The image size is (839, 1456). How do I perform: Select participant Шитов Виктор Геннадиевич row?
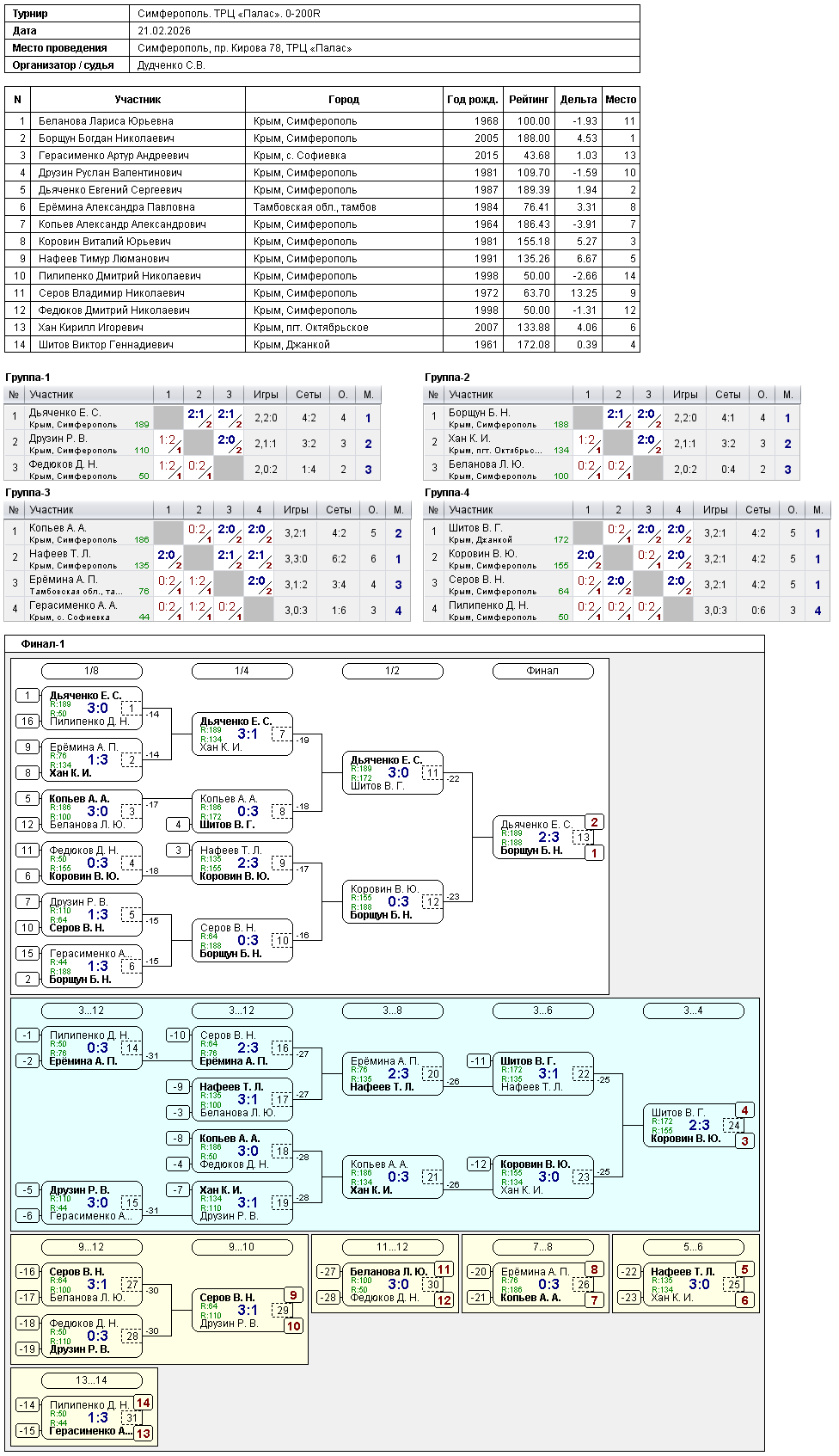[x=106, y=345]
